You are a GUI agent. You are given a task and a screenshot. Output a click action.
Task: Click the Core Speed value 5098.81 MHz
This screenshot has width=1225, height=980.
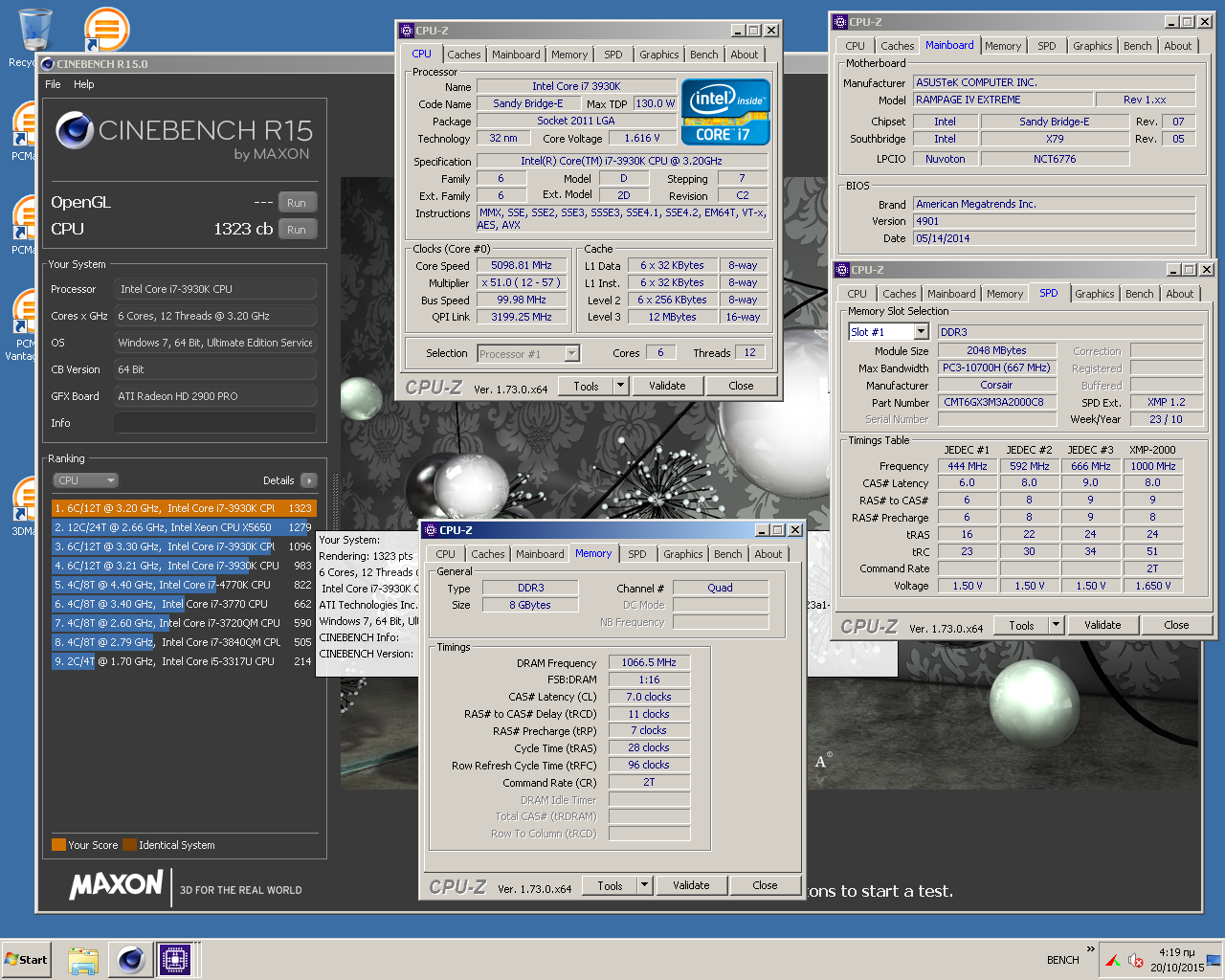pos(522,265)
